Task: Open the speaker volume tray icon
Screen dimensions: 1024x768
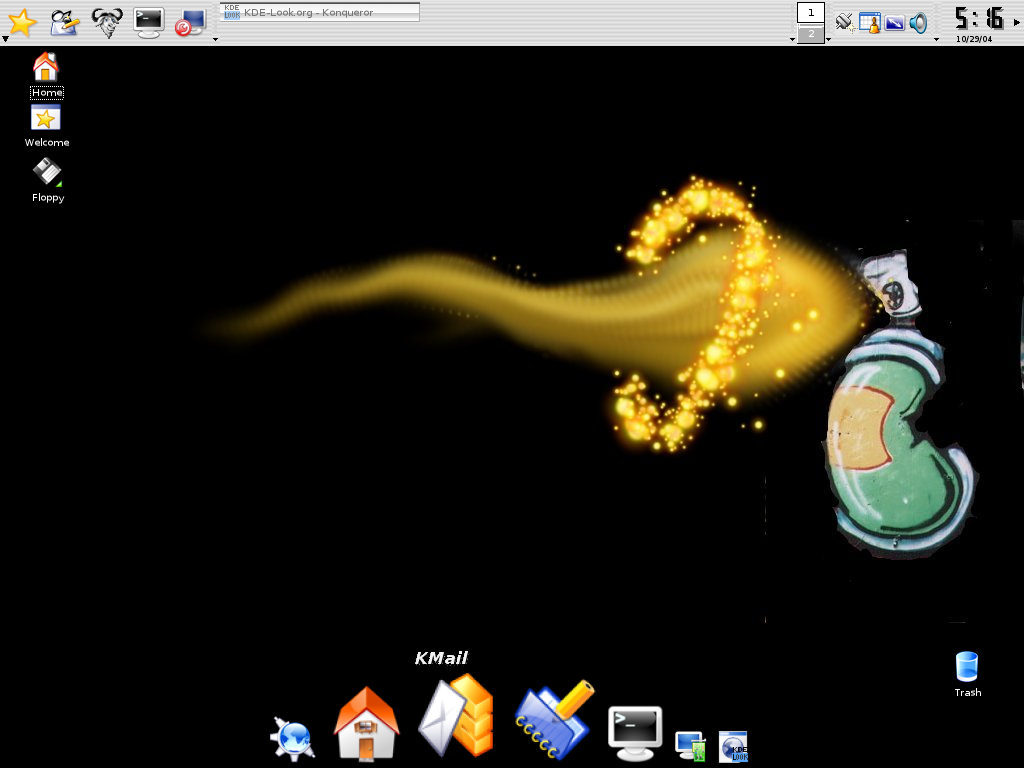Action: (918, 24)
